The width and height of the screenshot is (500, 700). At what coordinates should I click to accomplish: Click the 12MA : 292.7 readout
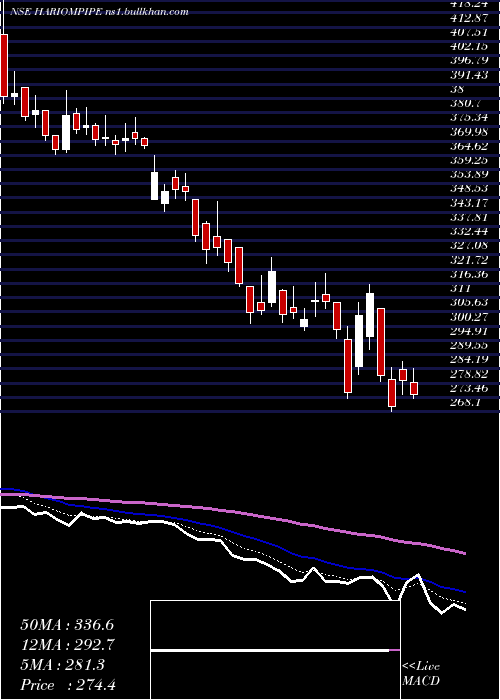pos(68,645)
